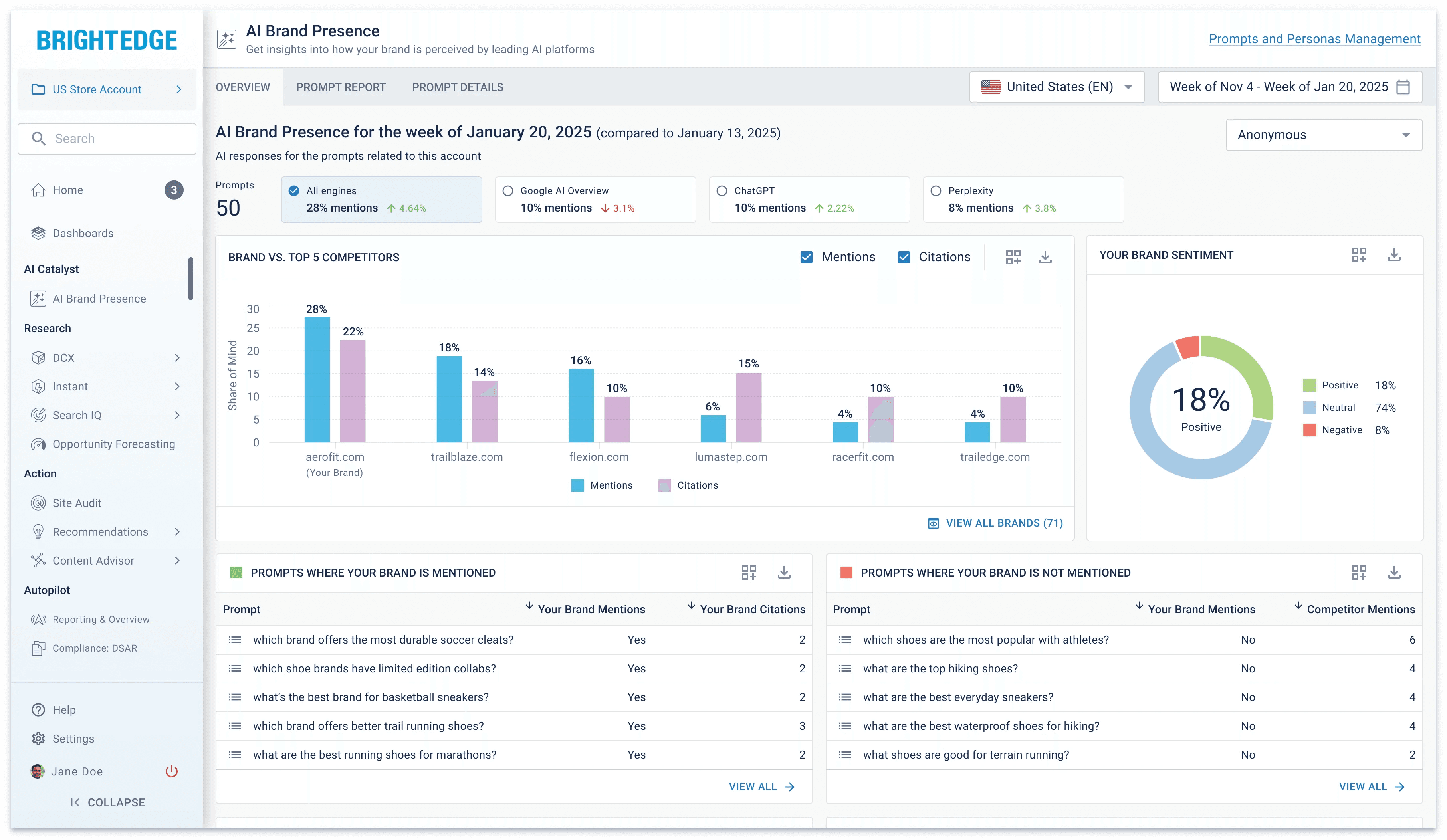Open the date range calendar icon
This screenshot has height=840, width=1447.
[1403, 87]
